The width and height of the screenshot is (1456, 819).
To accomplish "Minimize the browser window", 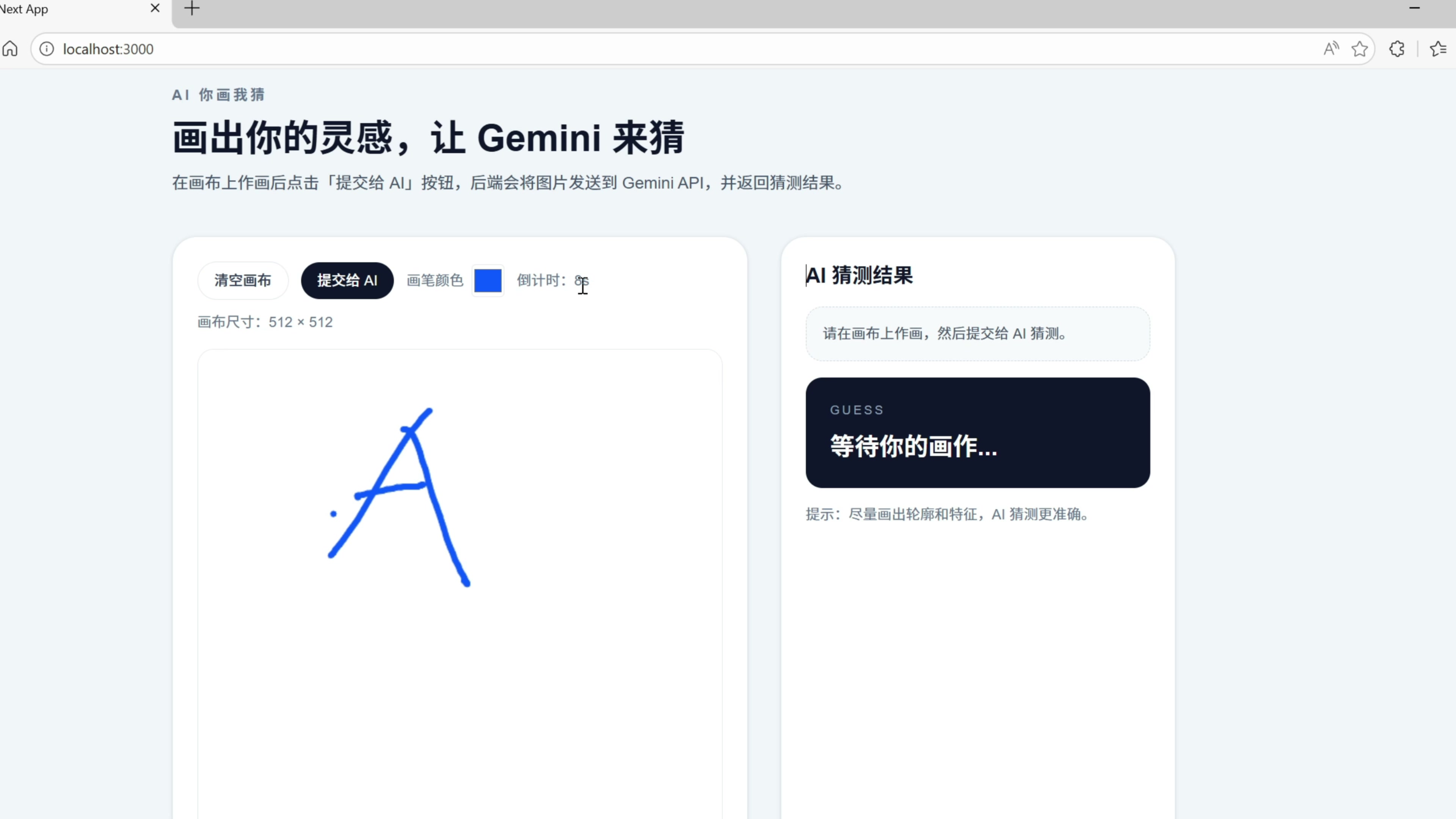I will (1414, 8).
